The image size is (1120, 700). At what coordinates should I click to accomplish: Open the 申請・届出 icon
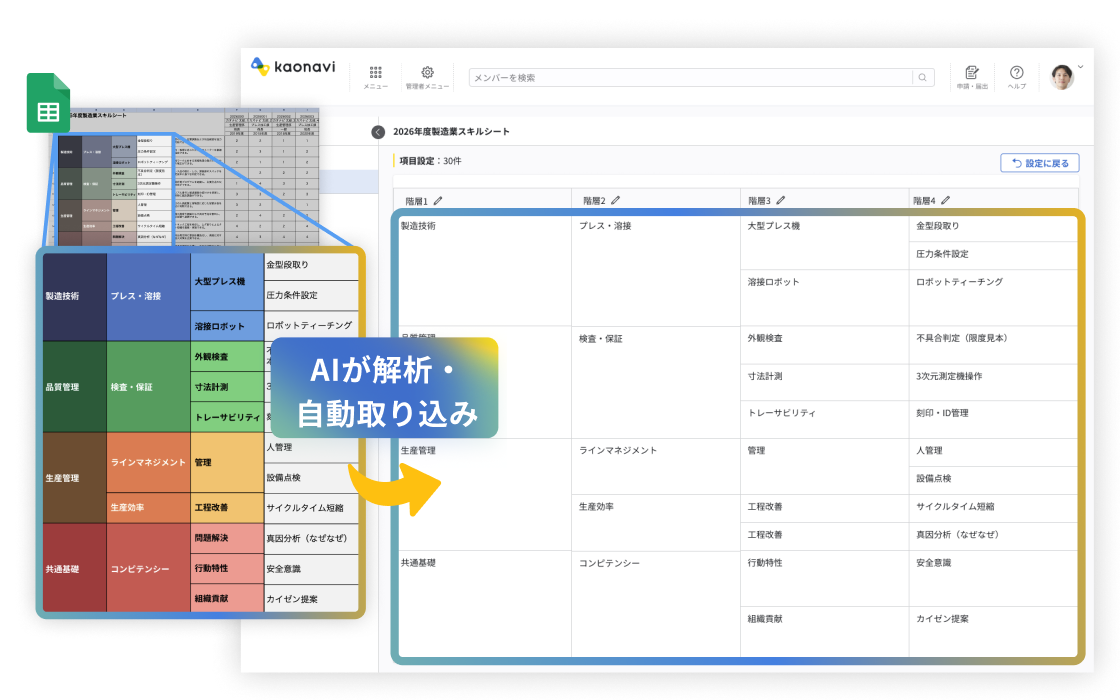point(971,73)
